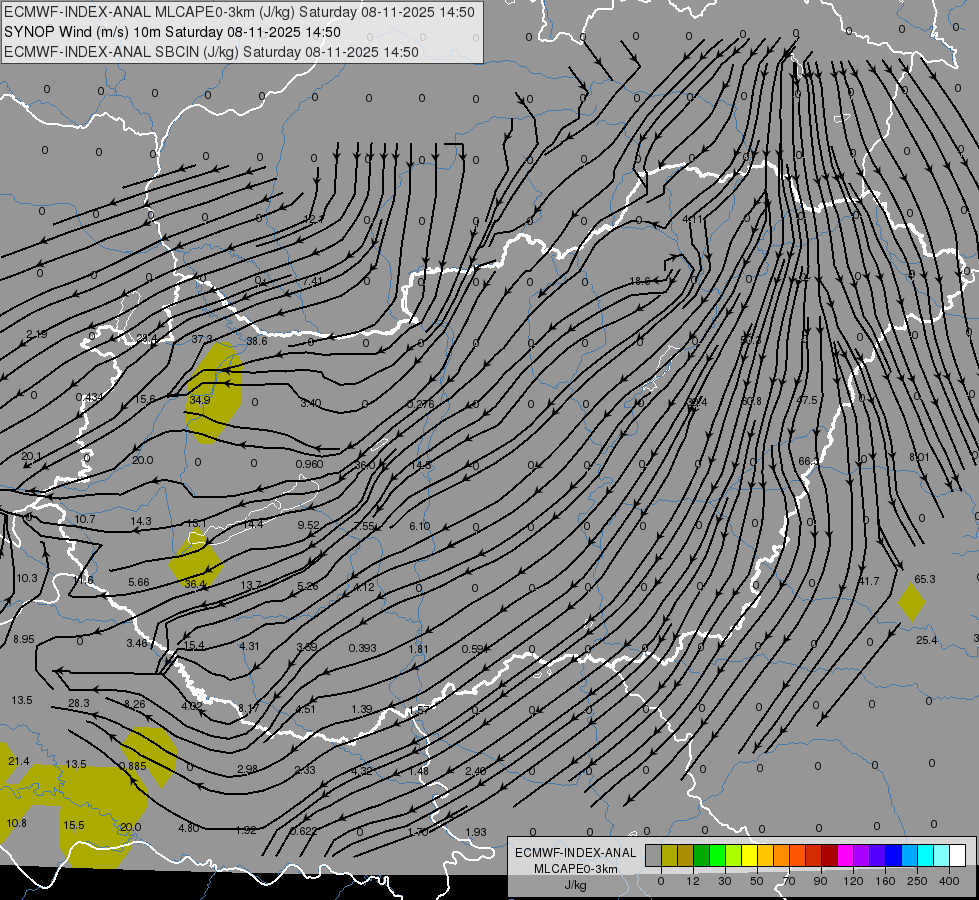Click the 9.52 value on the map
The width and height of the screenshot is (979, 900).
(x=308, y=525)
